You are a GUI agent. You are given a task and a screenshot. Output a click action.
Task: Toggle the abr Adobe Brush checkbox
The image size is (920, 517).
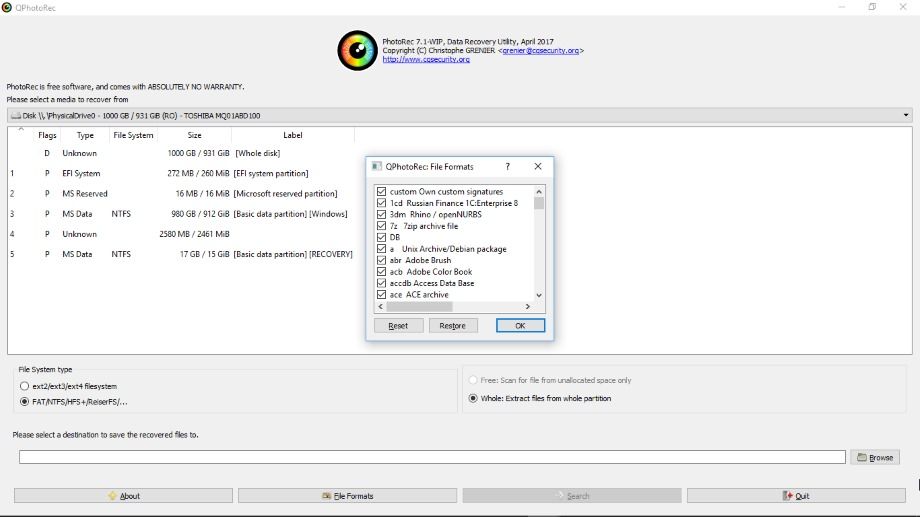pos(381,260)
